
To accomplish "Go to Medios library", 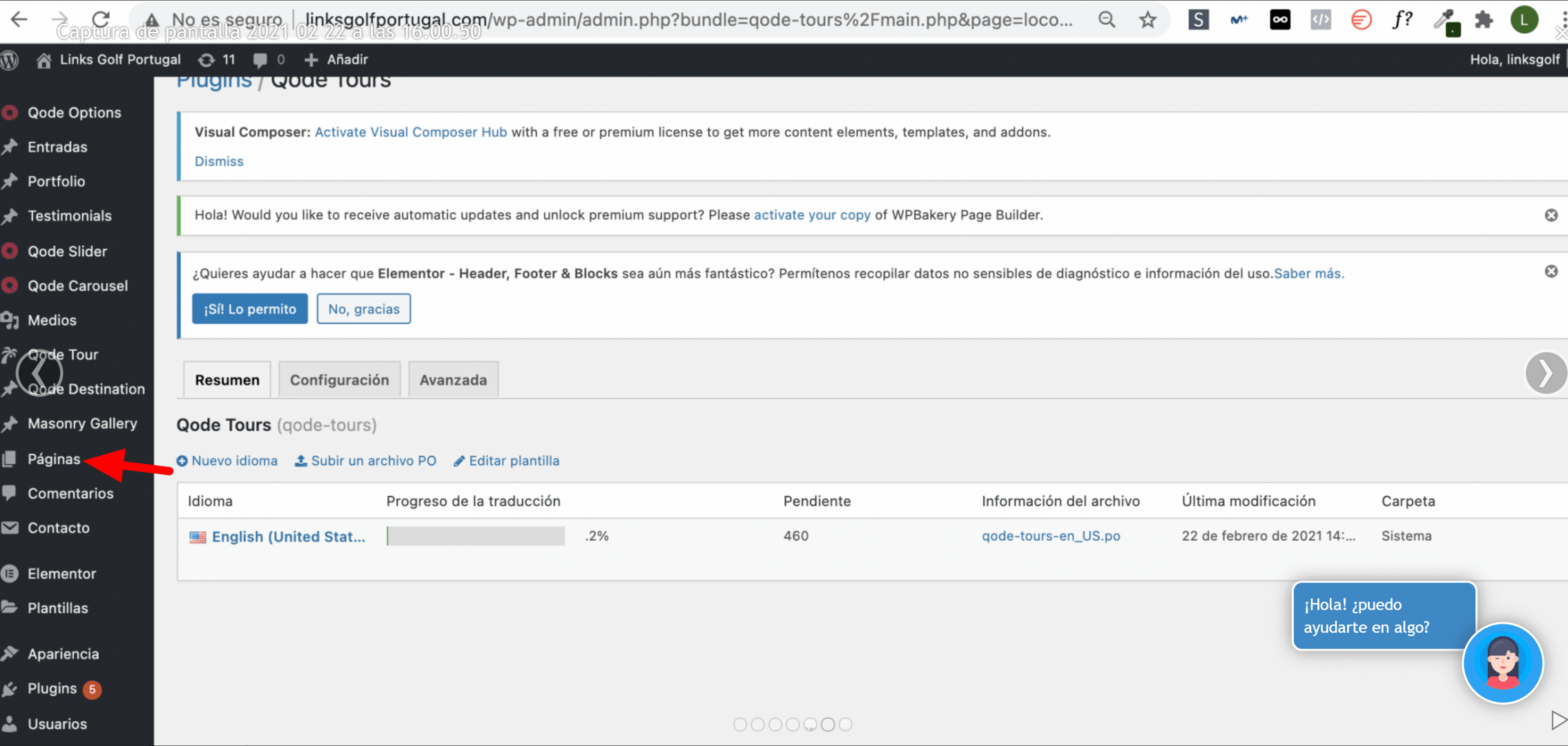I will pos(52,321).
